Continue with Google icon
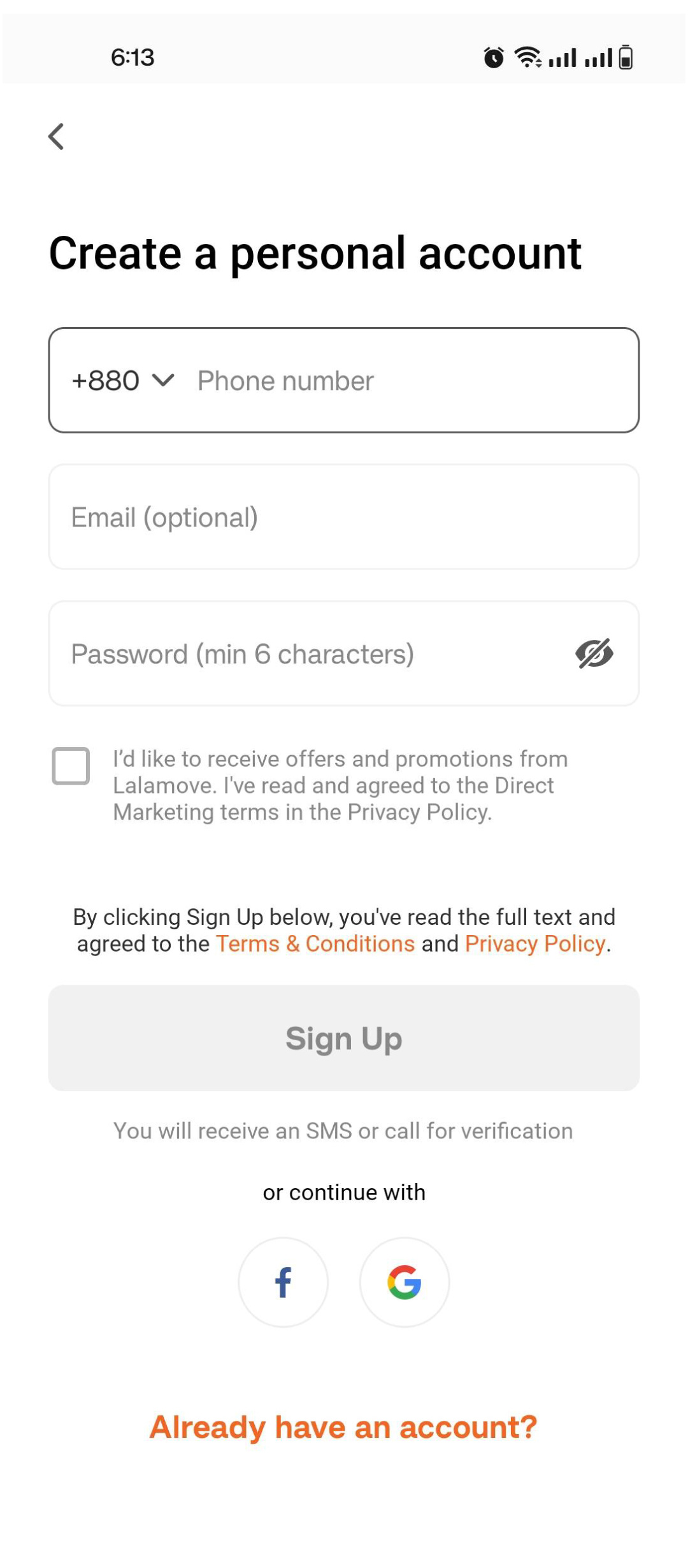Screen dimensions: 688x1568 click(x=405, y=1282)
